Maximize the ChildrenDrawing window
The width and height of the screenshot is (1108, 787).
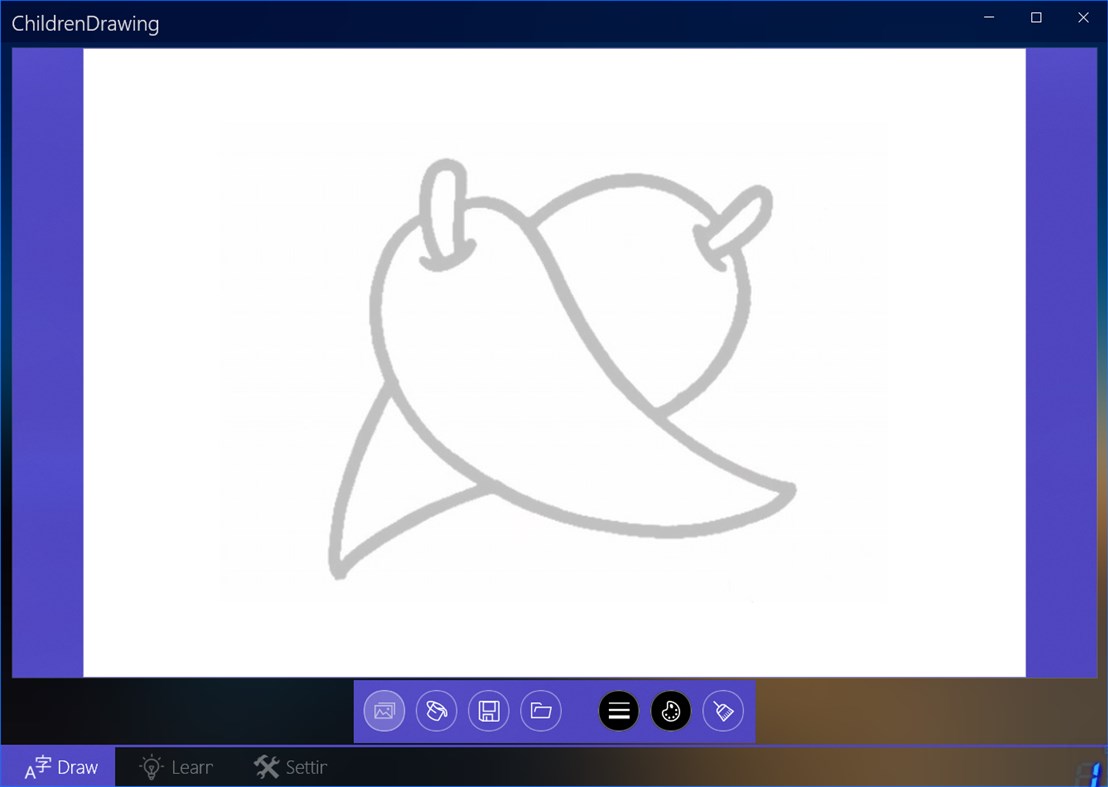tap(1036, 18)
